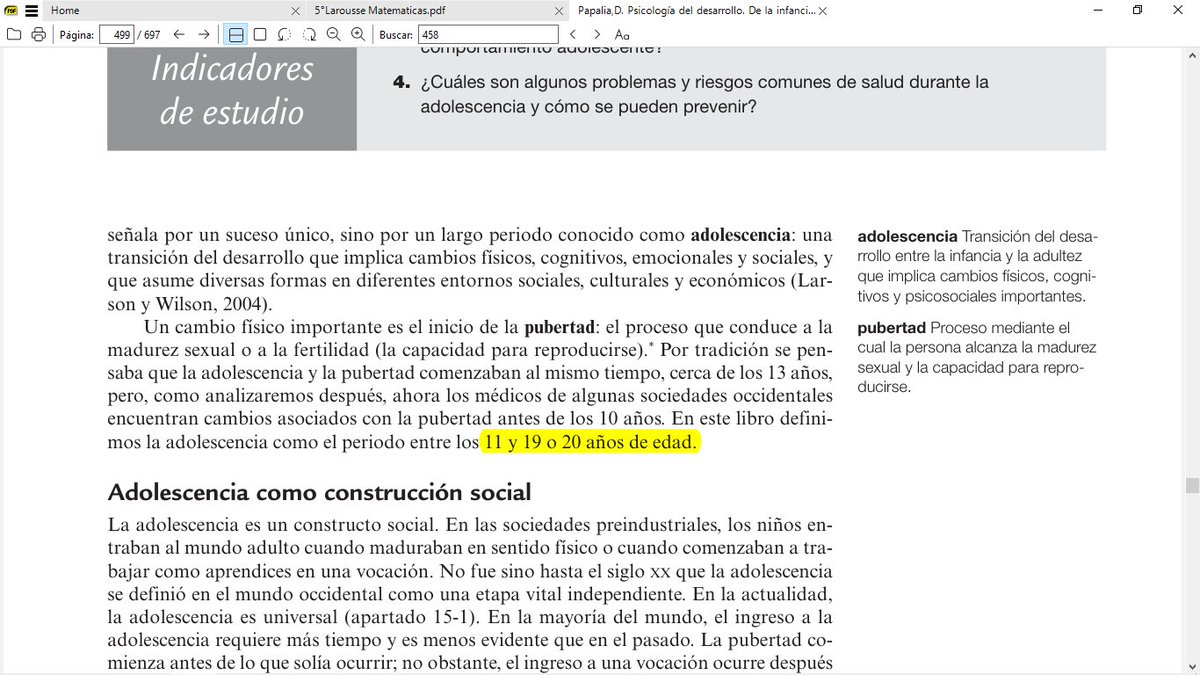1200x675 pixels.
Task: Click the page number input field
Action: [x=117, y=34]
